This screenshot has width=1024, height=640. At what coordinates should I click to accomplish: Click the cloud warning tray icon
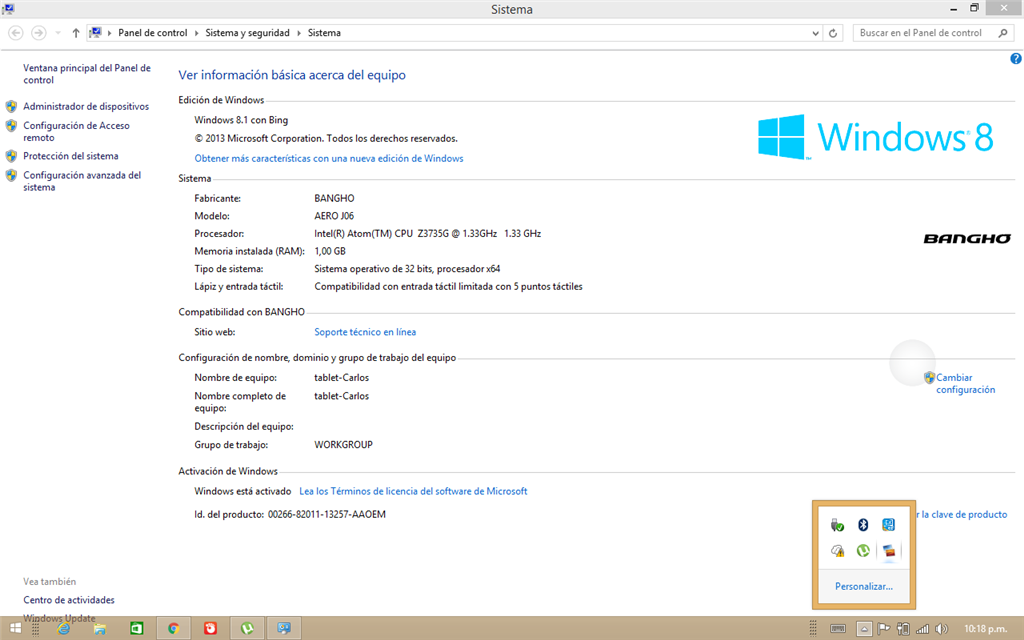(x=837, y=551)
